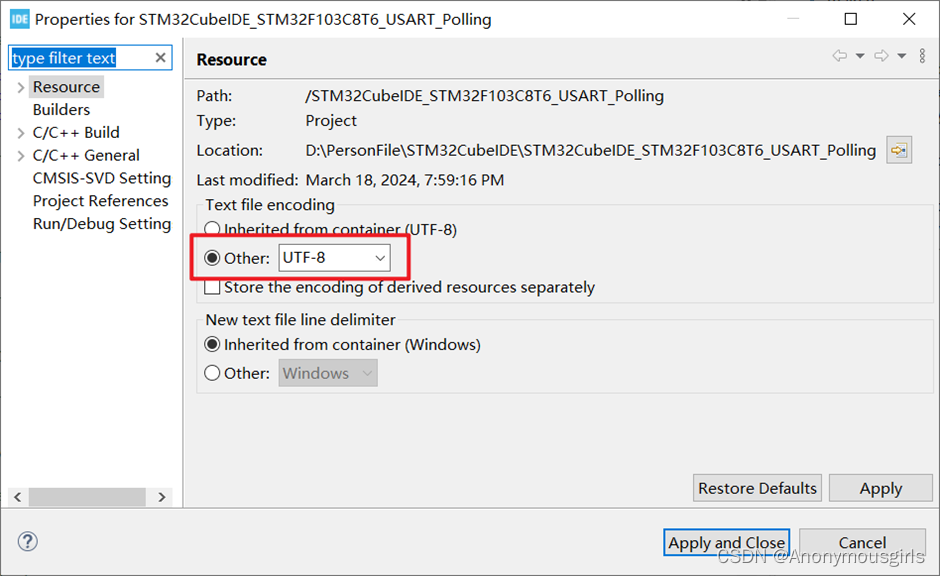
Task: Click the tree horizontal scrollbar right arrow
Action: pos(162,497)
